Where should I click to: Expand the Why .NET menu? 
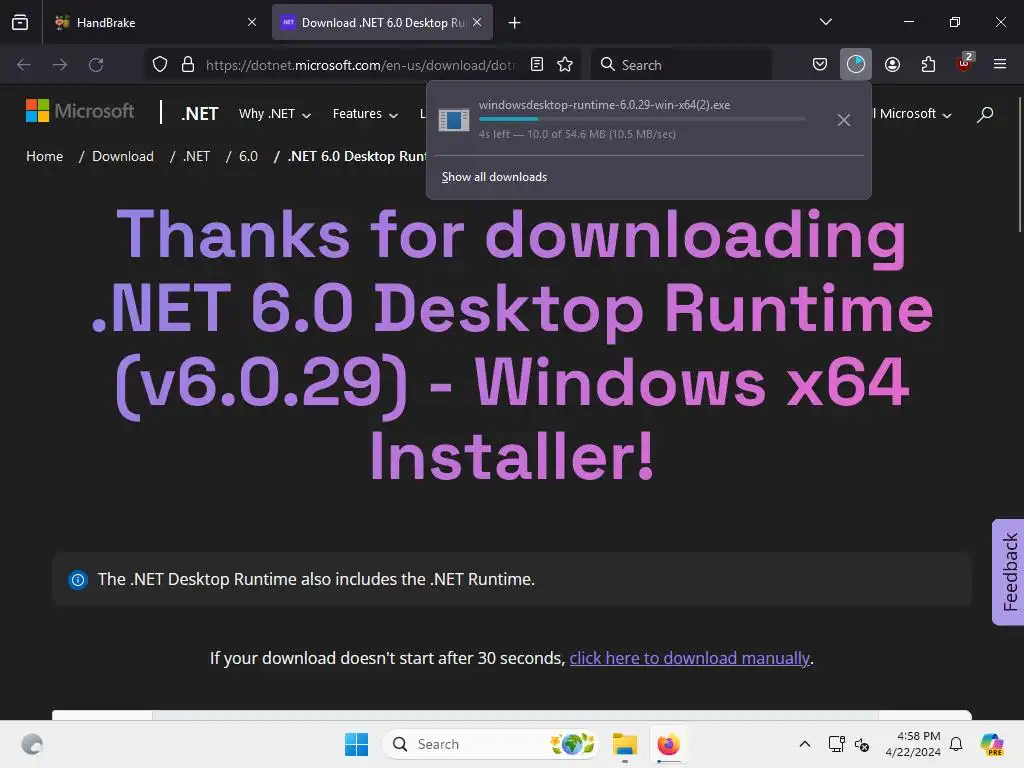274,114
